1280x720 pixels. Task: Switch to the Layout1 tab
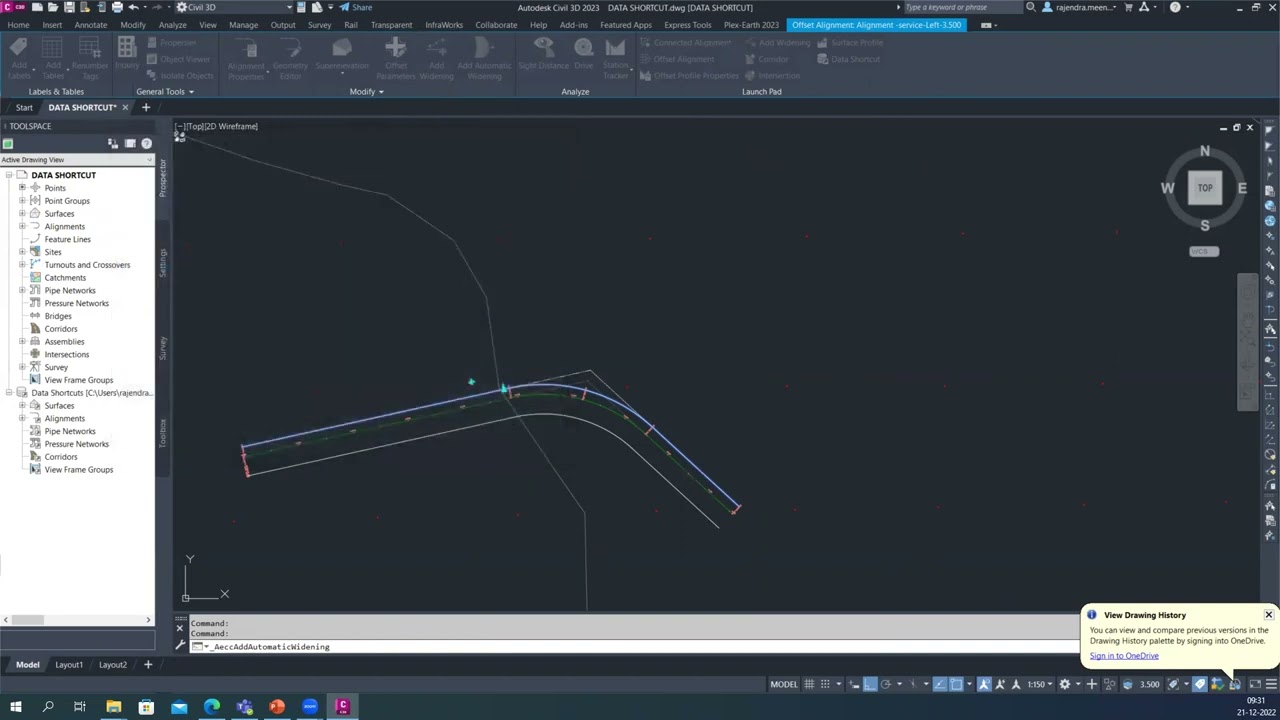tap(69, 665)
